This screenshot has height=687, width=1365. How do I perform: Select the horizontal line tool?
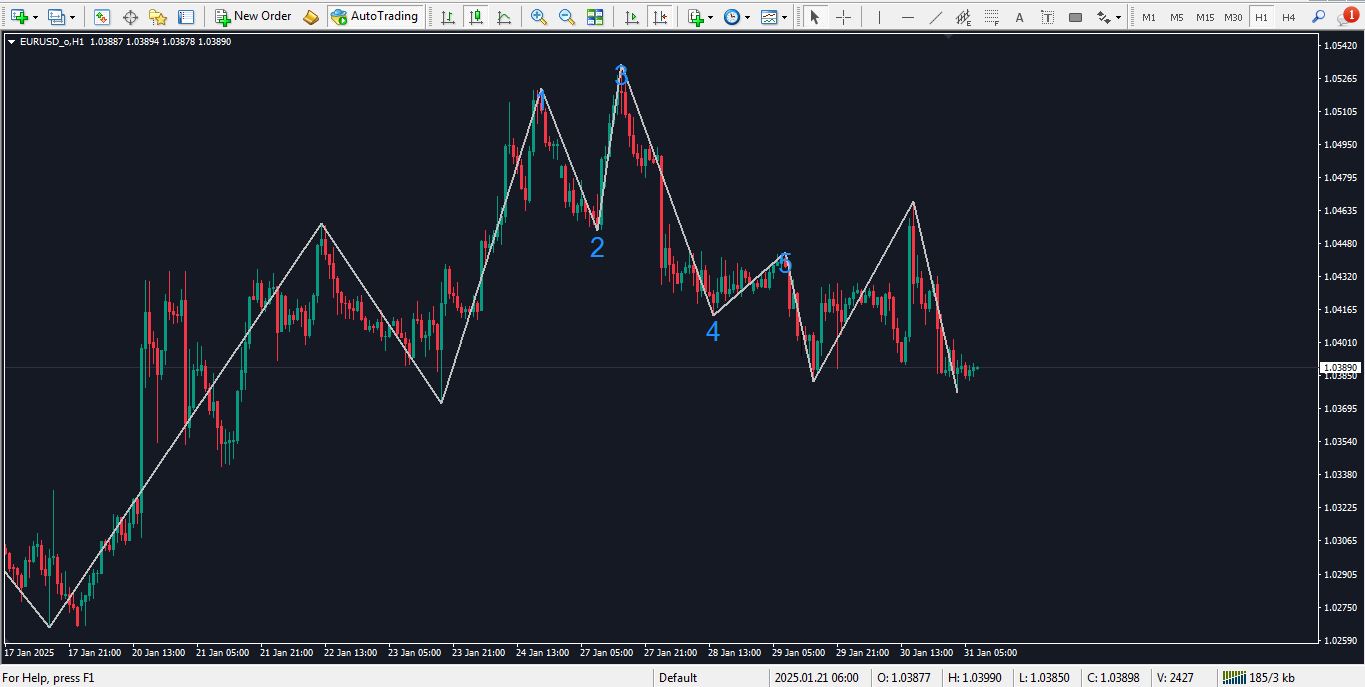pos(907,17)
